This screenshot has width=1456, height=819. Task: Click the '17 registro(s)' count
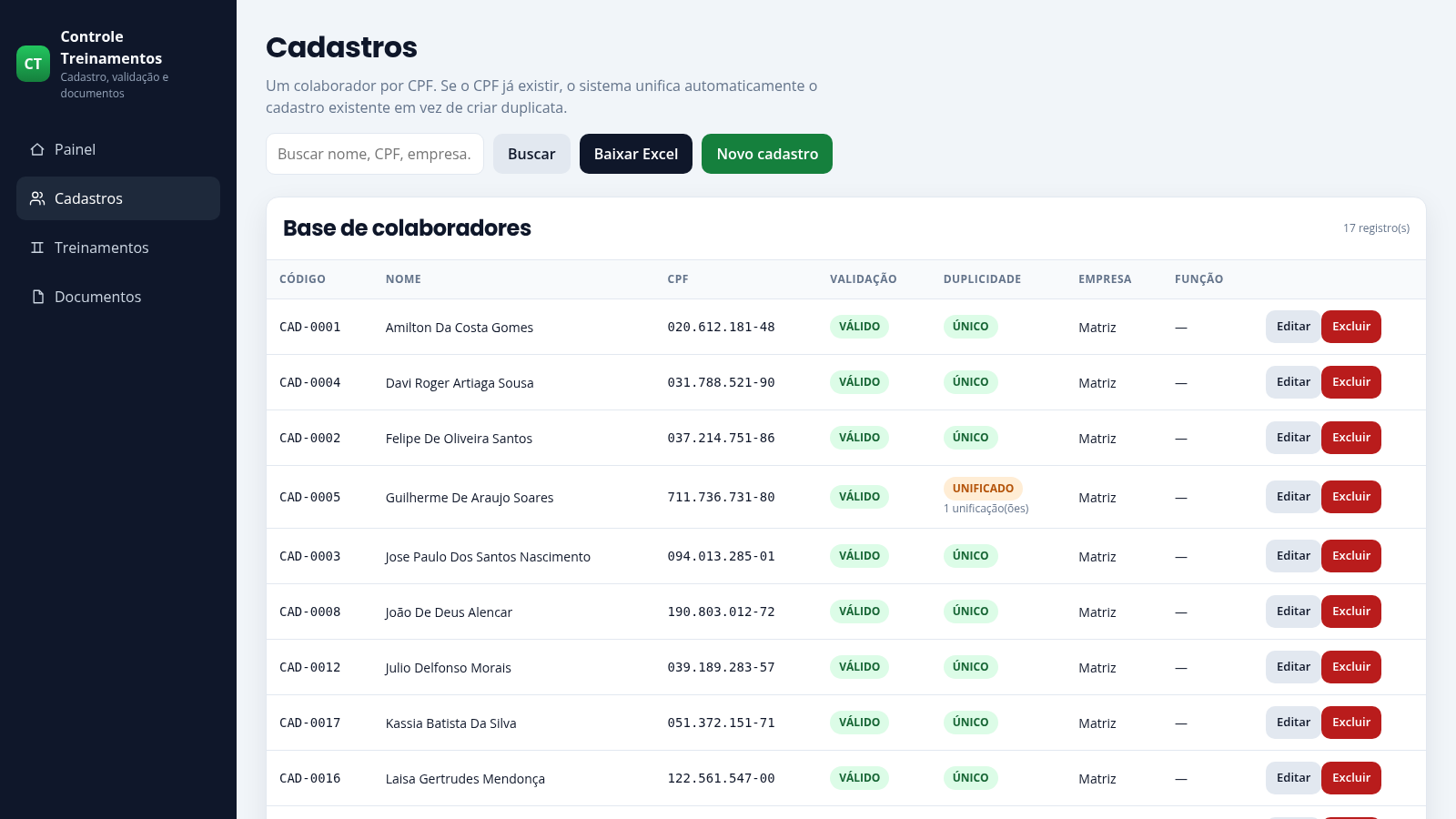(x=1376, y=228)
